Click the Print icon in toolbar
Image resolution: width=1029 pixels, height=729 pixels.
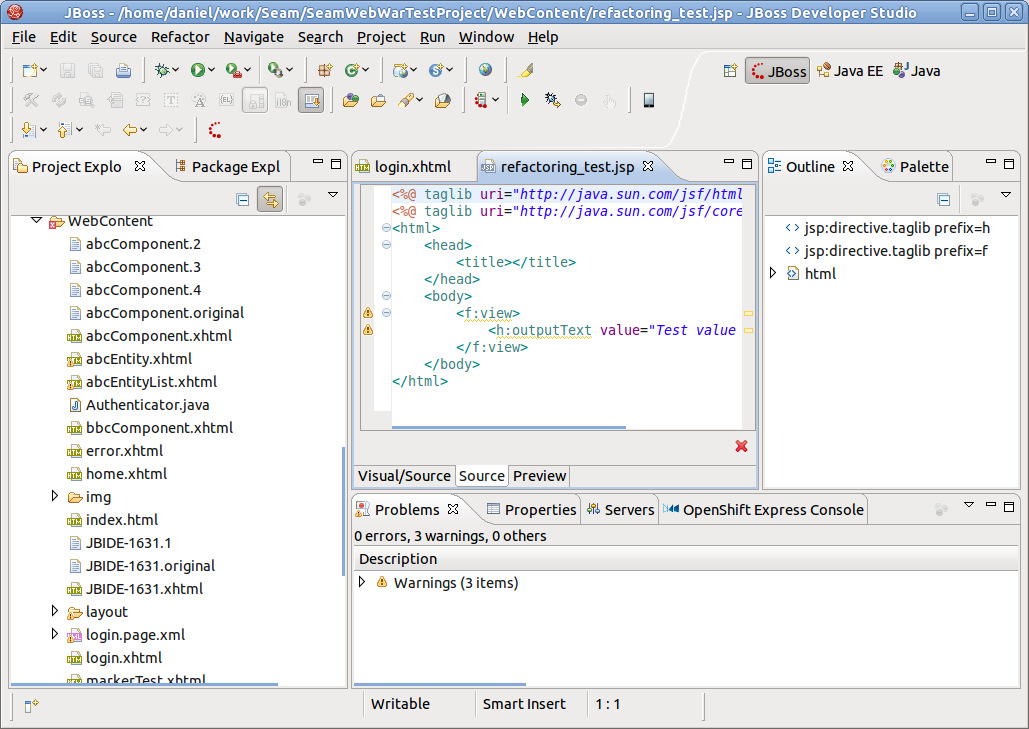click(123, 70)
